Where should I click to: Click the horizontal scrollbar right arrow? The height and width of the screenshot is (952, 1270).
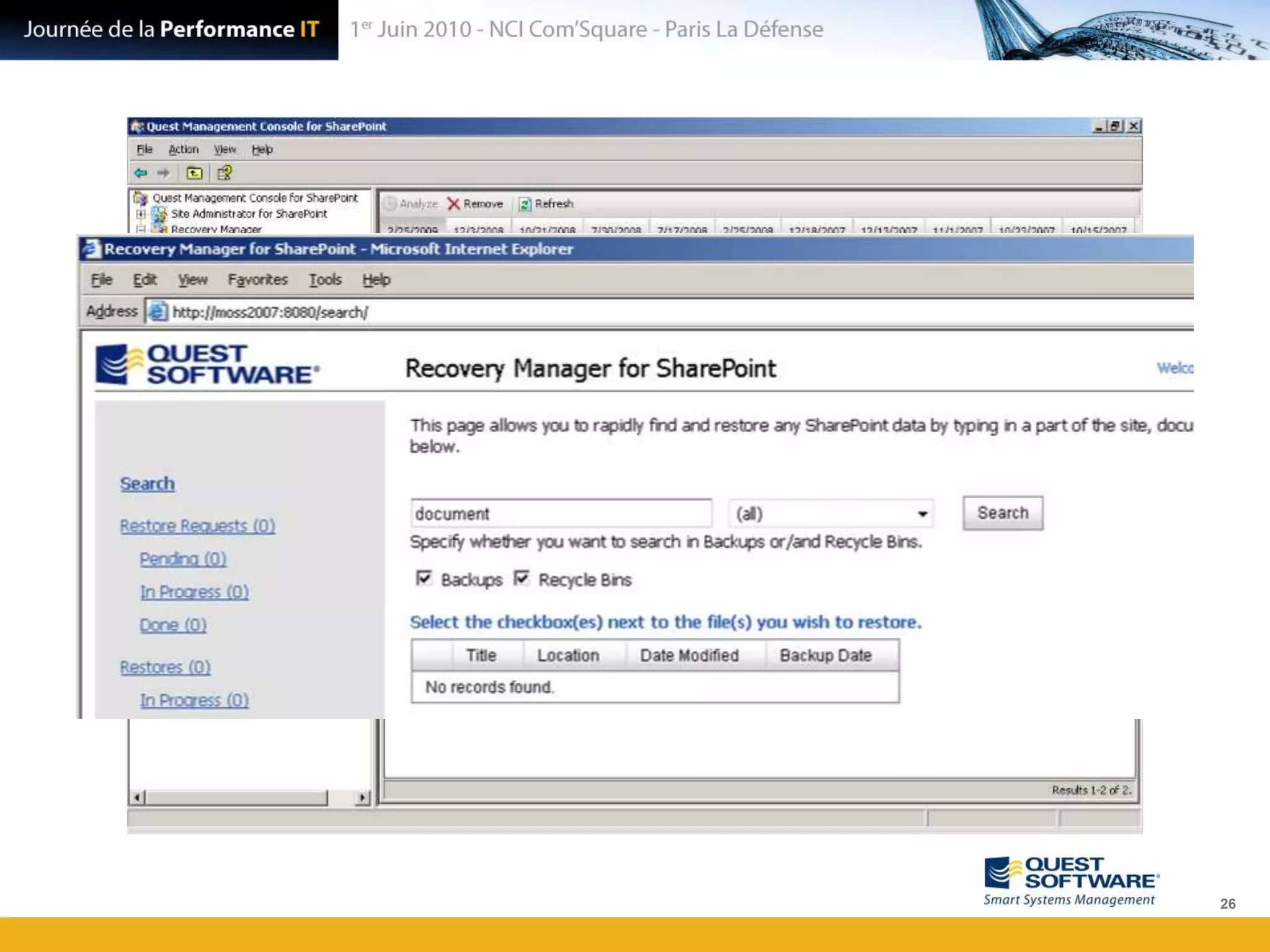pos(362,798)
